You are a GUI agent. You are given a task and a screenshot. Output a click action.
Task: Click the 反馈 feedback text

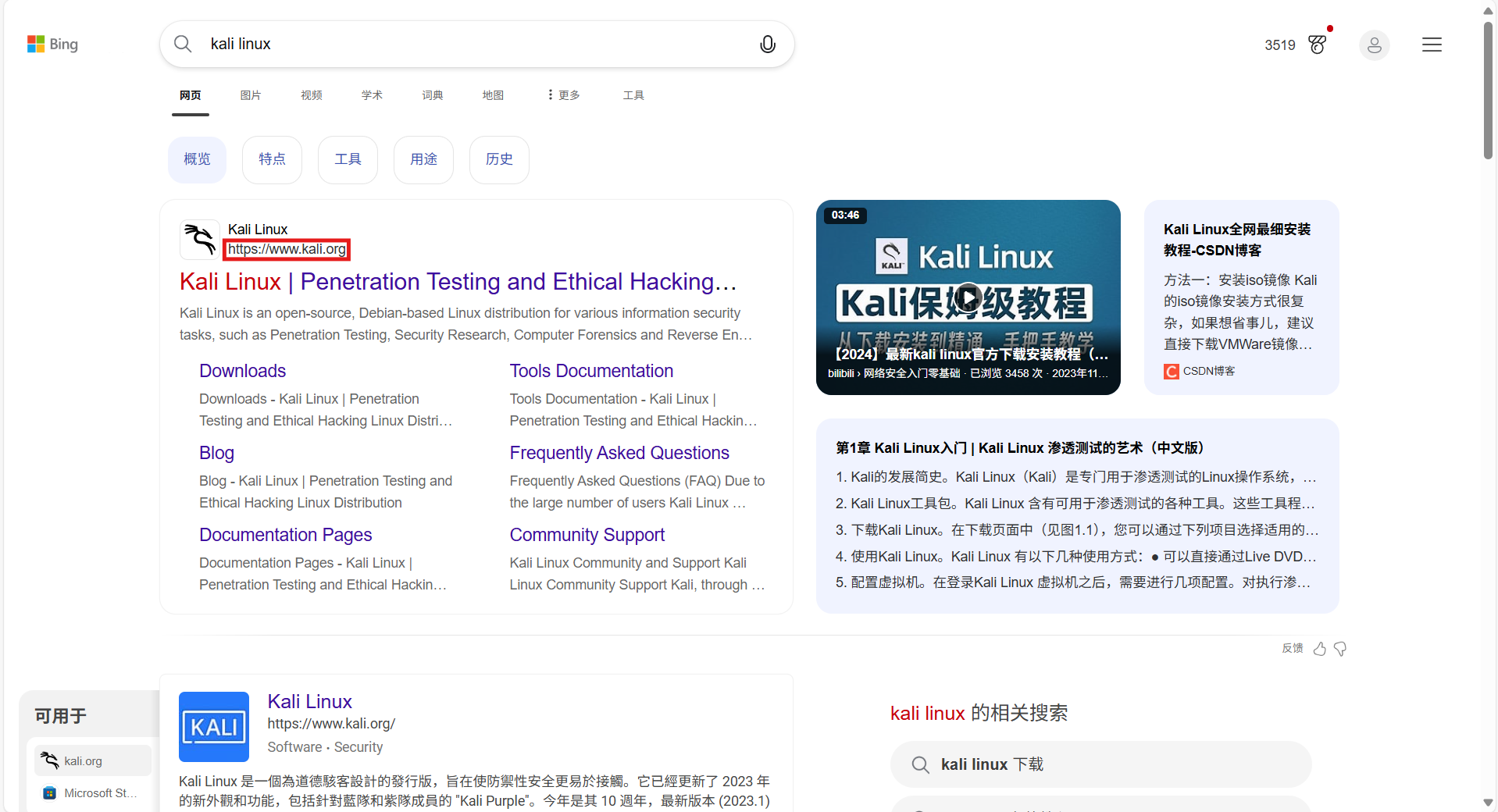[x=1293, y=648]
